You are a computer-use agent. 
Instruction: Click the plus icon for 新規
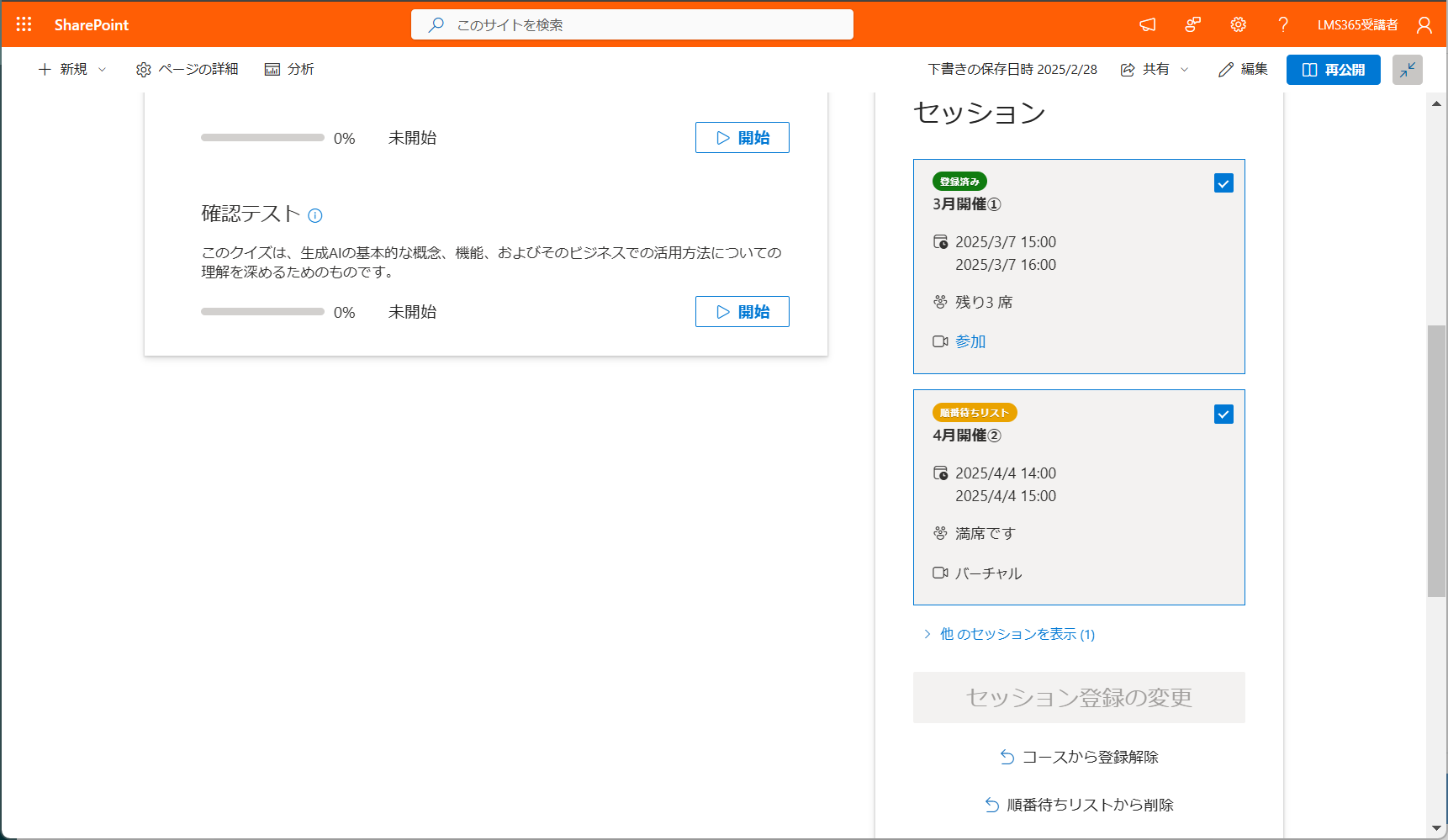(x=45, y=69)
